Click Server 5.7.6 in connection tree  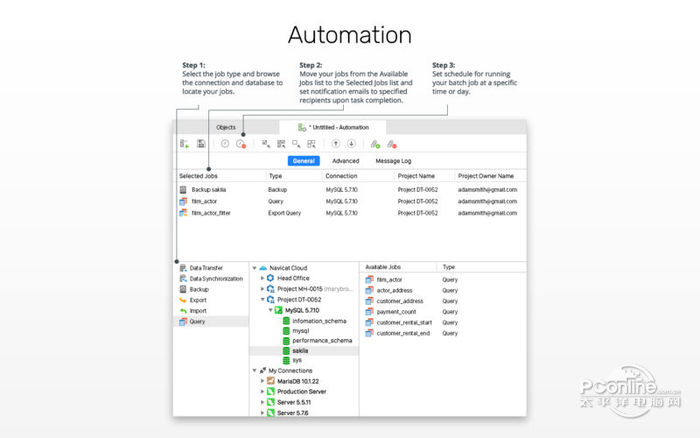292,413
